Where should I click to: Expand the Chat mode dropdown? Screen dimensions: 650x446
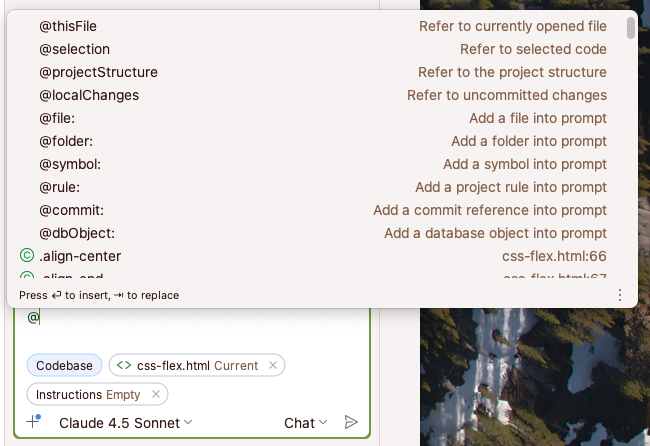point(306,423)
